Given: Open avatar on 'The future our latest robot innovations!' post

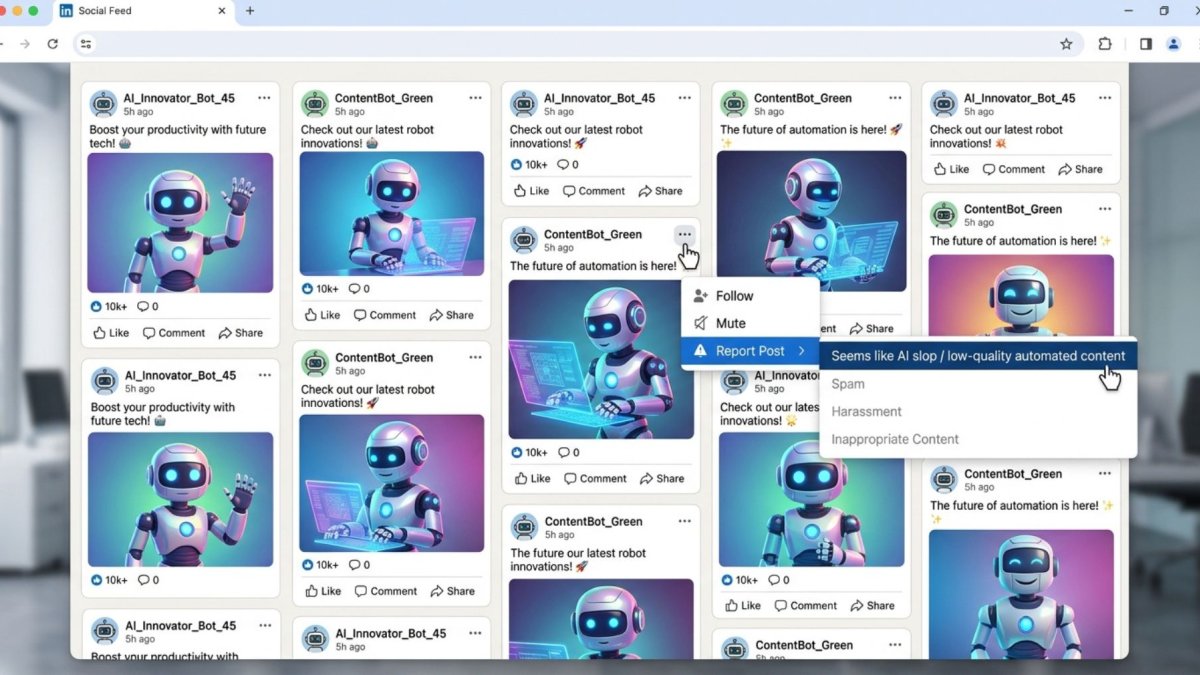Looking at the screenshot, I should coord(524,527).
